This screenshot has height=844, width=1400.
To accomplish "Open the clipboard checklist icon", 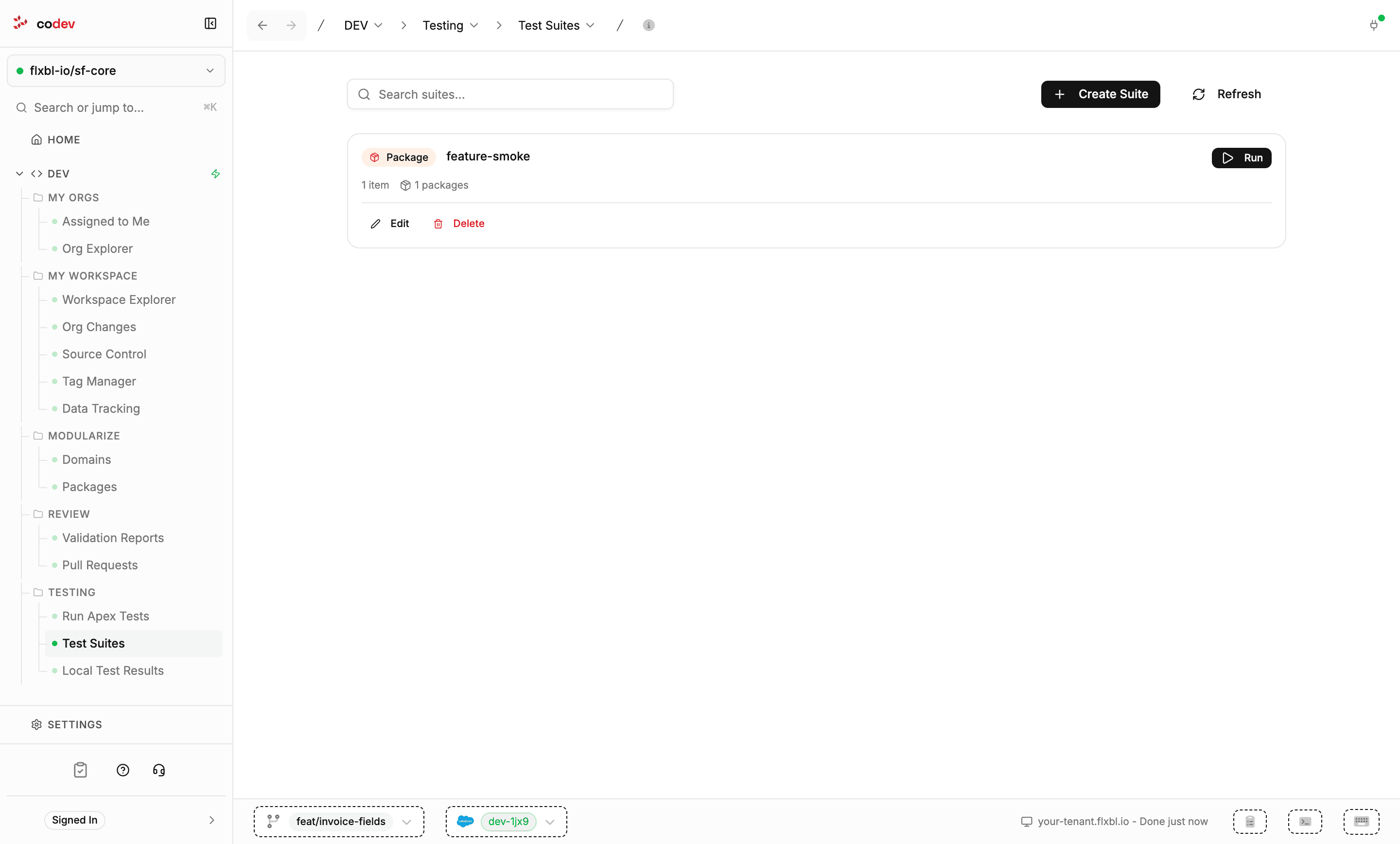I will [81, 770].
